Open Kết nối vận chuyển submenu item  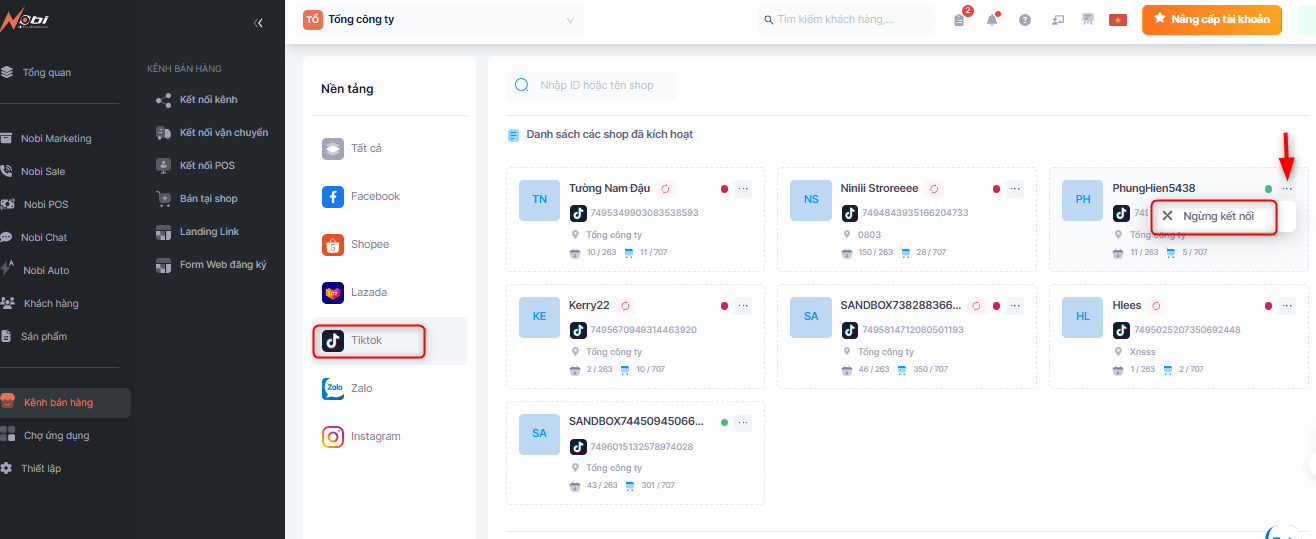click(x=223, y=132)
